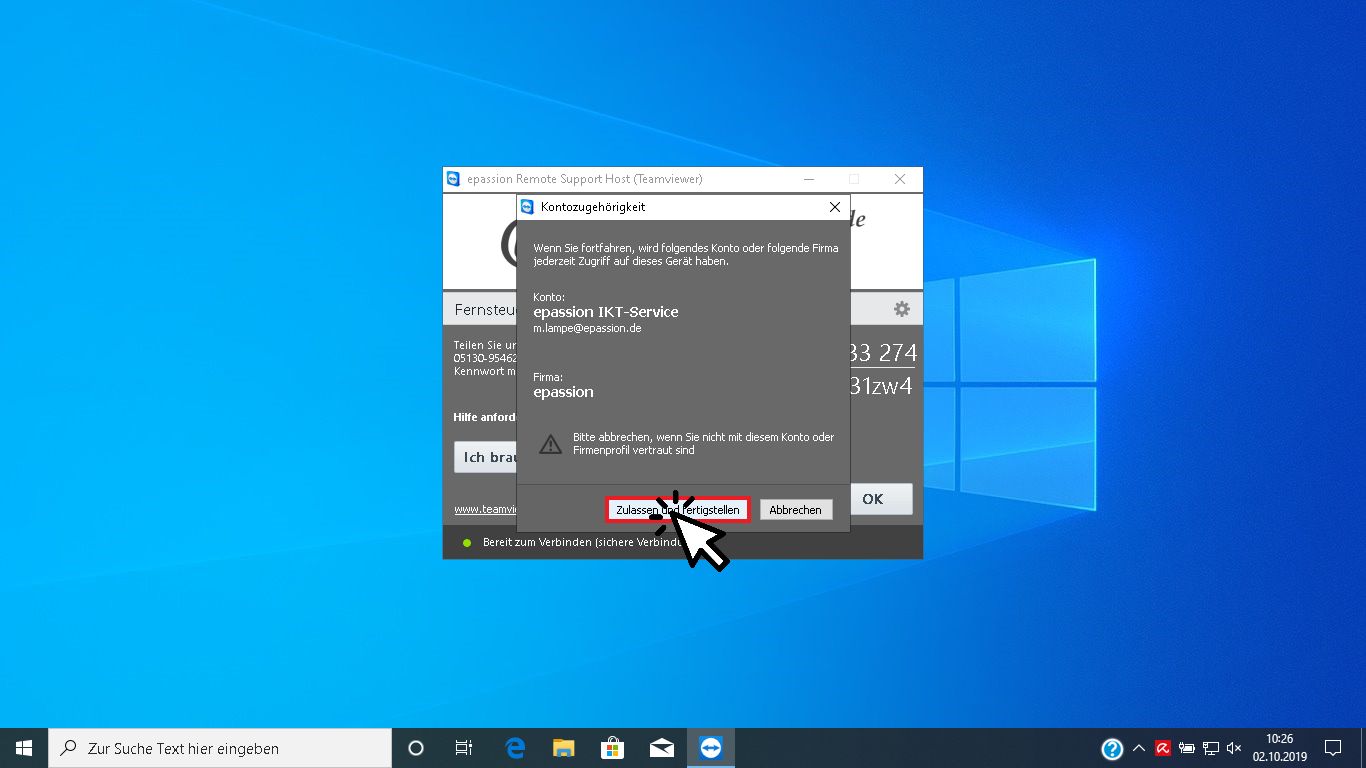The width and height of the screenshot is (1366, 768).
Task: Close the epassion Remote Support Host window
Action: click(900, 179)
